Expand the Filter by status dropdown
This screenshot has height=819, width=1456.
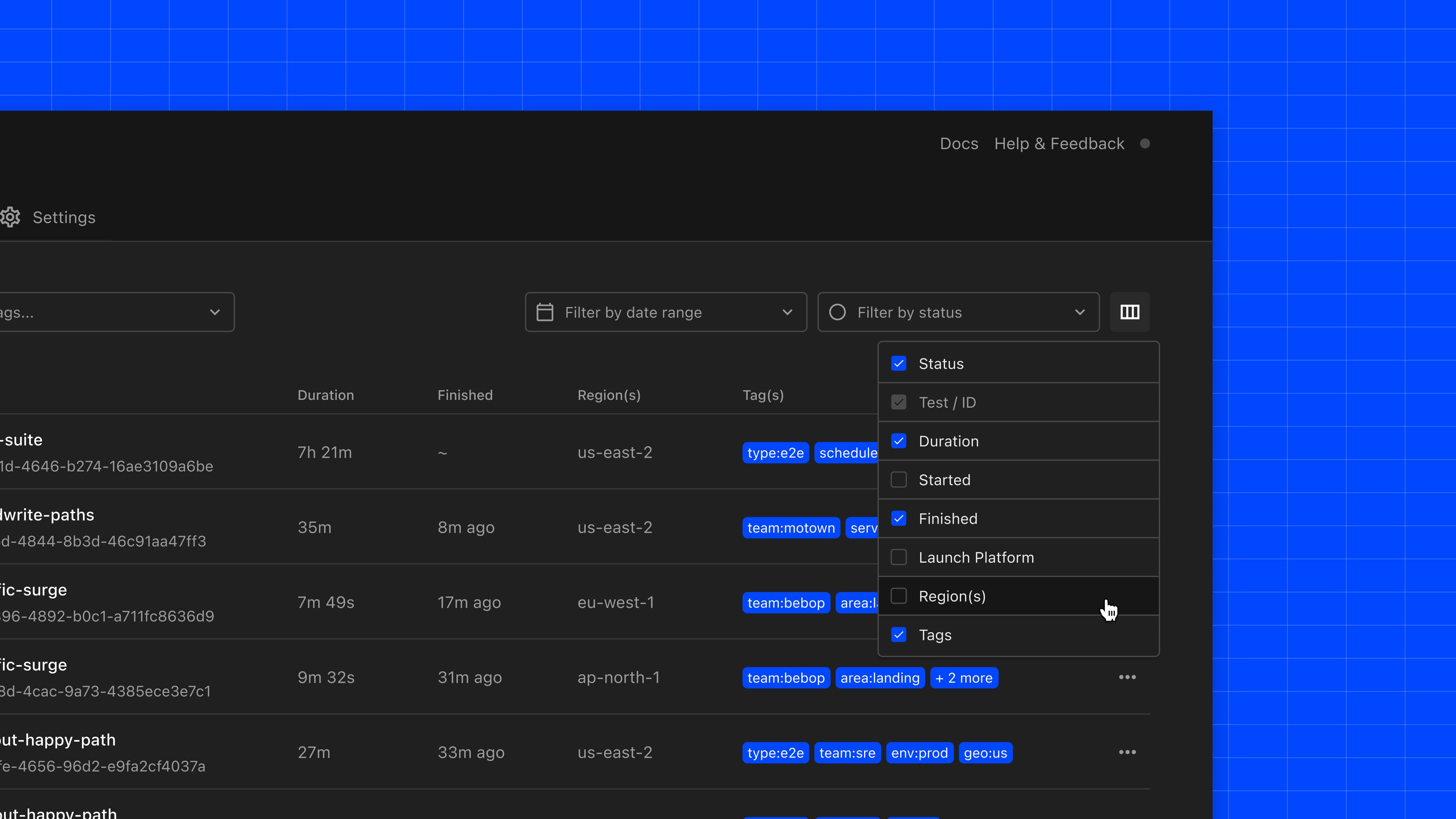coord(1080,311)
